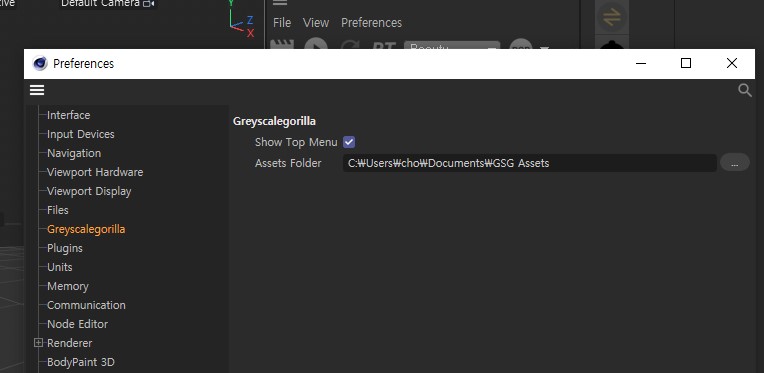
Task: Click the Assets Folder path field
Action: point(530,163)
